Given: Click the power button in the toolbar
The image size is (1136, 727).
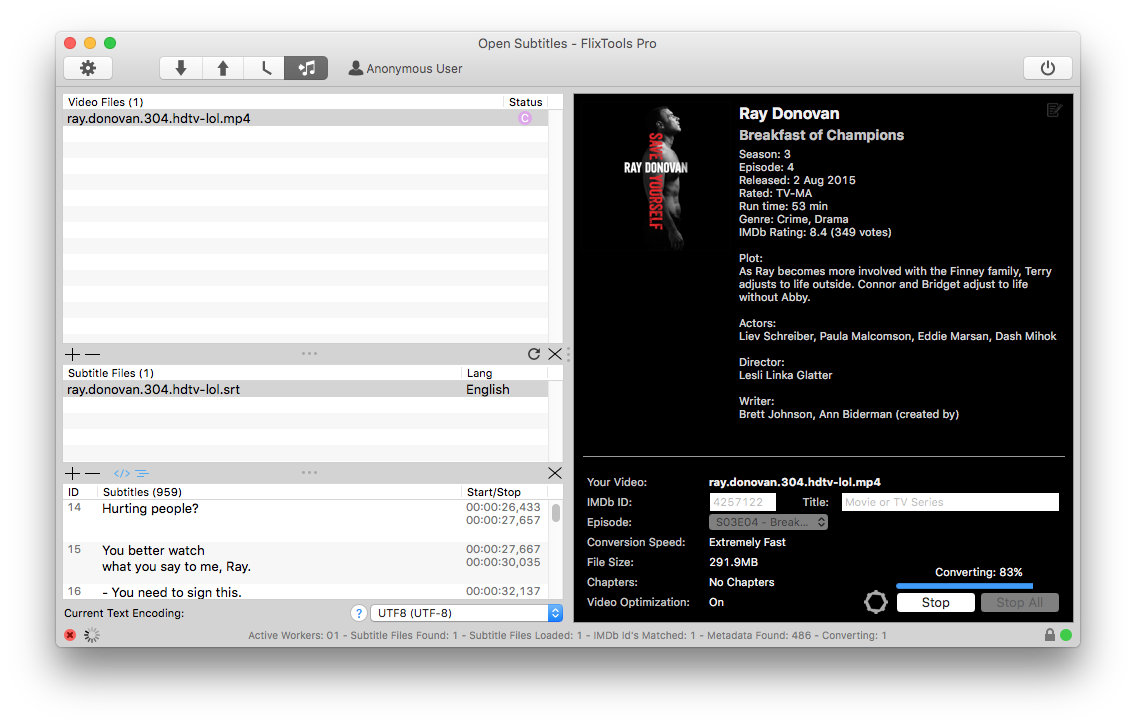Looking at the screenshot, I should pos(1048,68).
